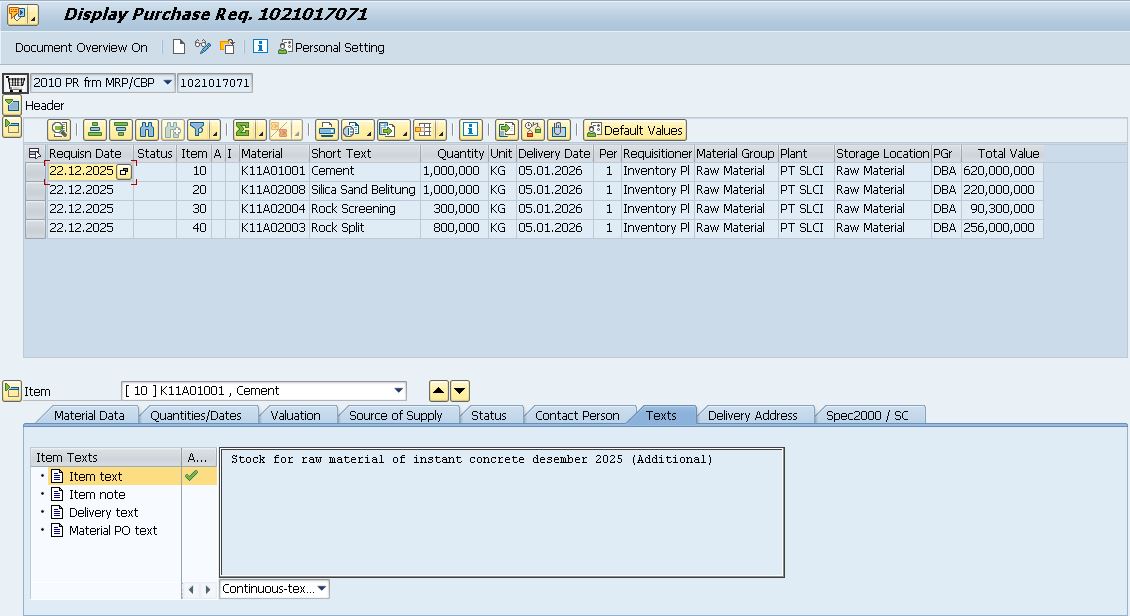
Task: Click the Create new document icon
Action: point(179,47)
